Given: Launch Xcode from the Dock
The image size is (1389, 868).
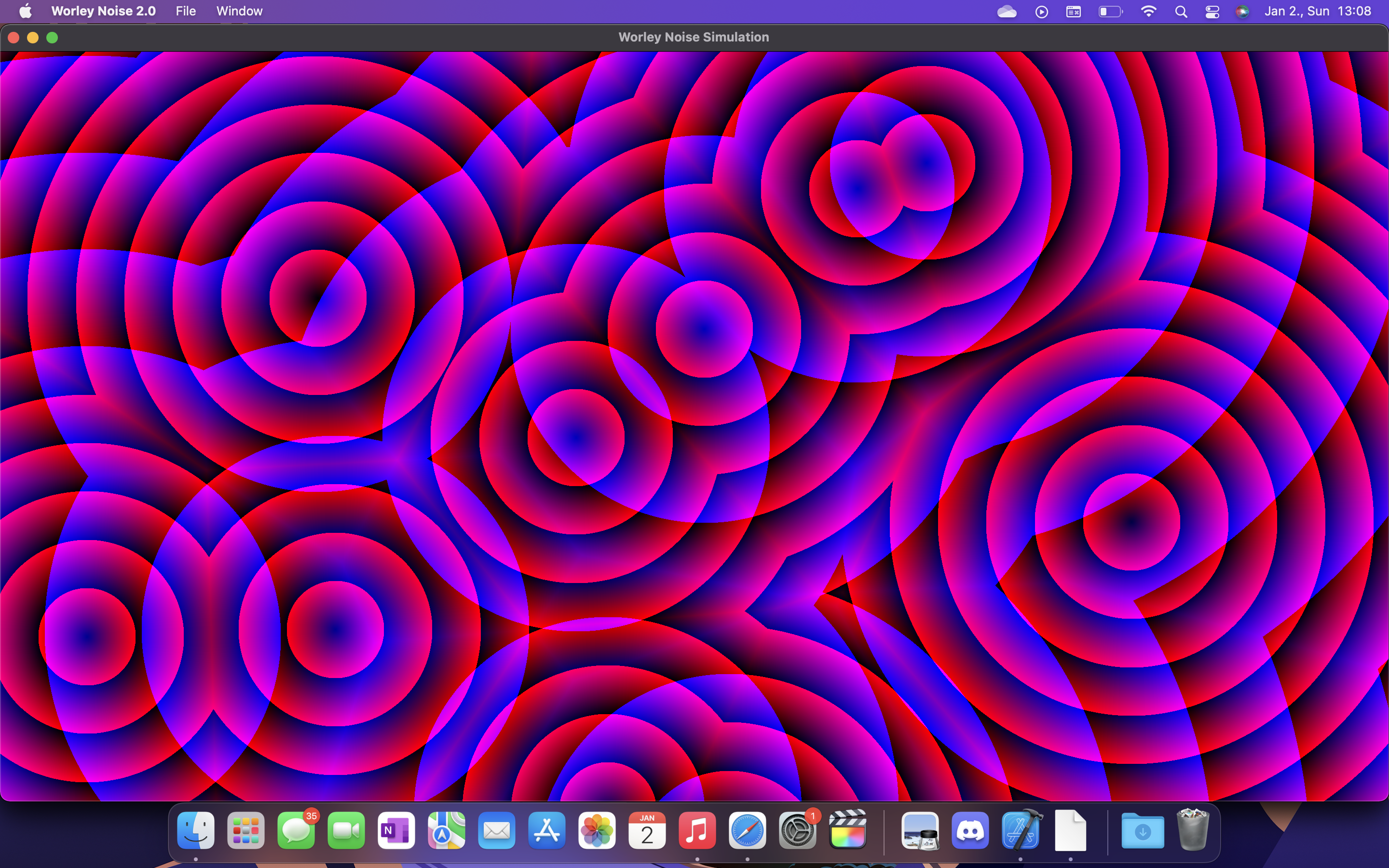Looking at the screenshot, I should 1021,831.
